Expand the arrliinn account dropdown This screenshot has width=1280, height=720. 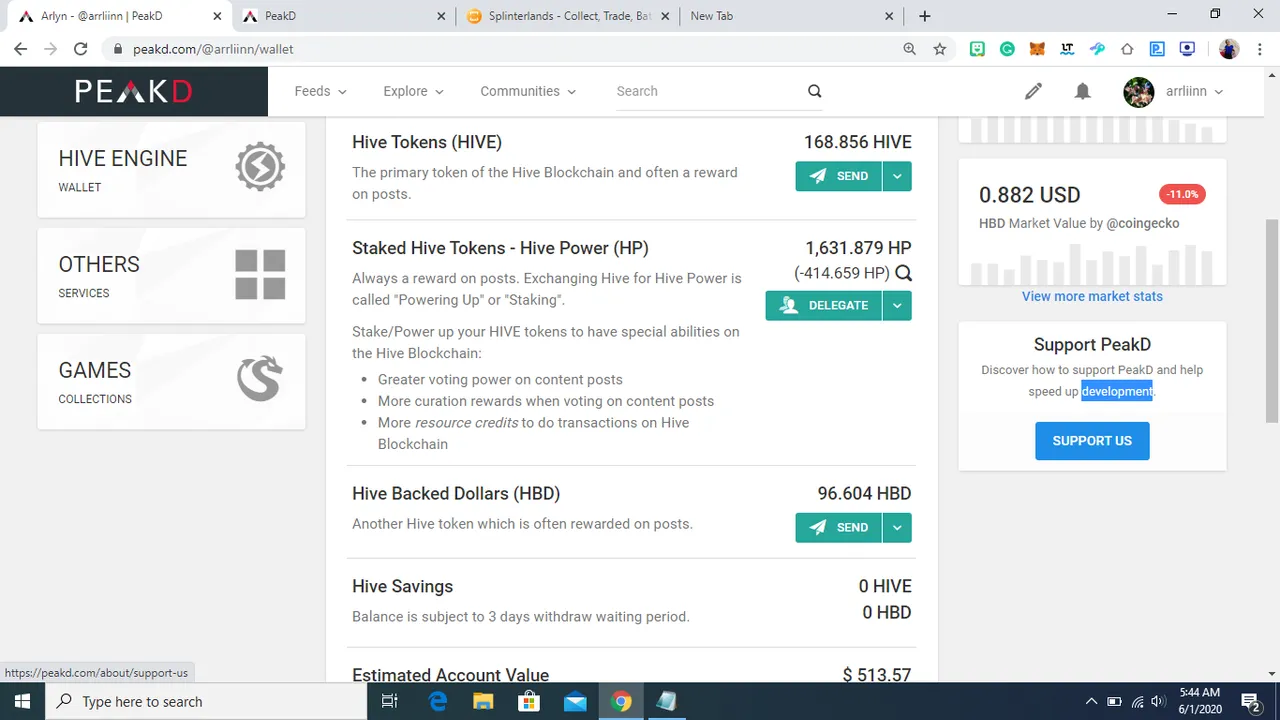[x=1194, y=91]
